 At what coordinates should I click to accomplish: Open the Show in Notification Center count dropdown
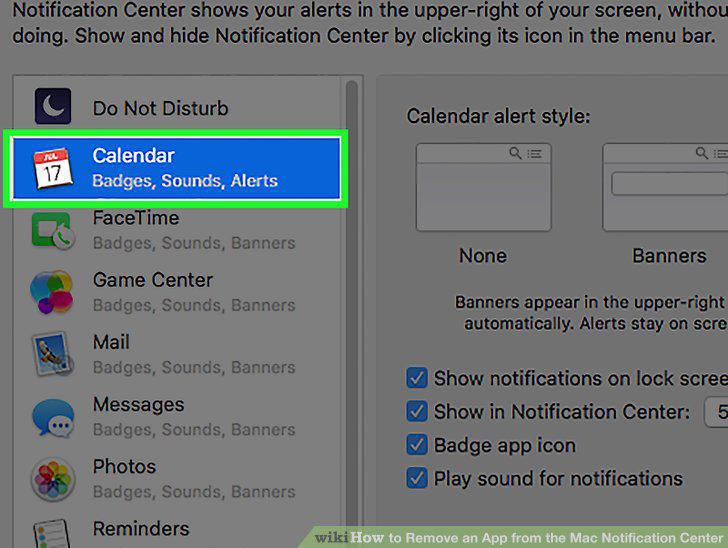coord(716,412)
